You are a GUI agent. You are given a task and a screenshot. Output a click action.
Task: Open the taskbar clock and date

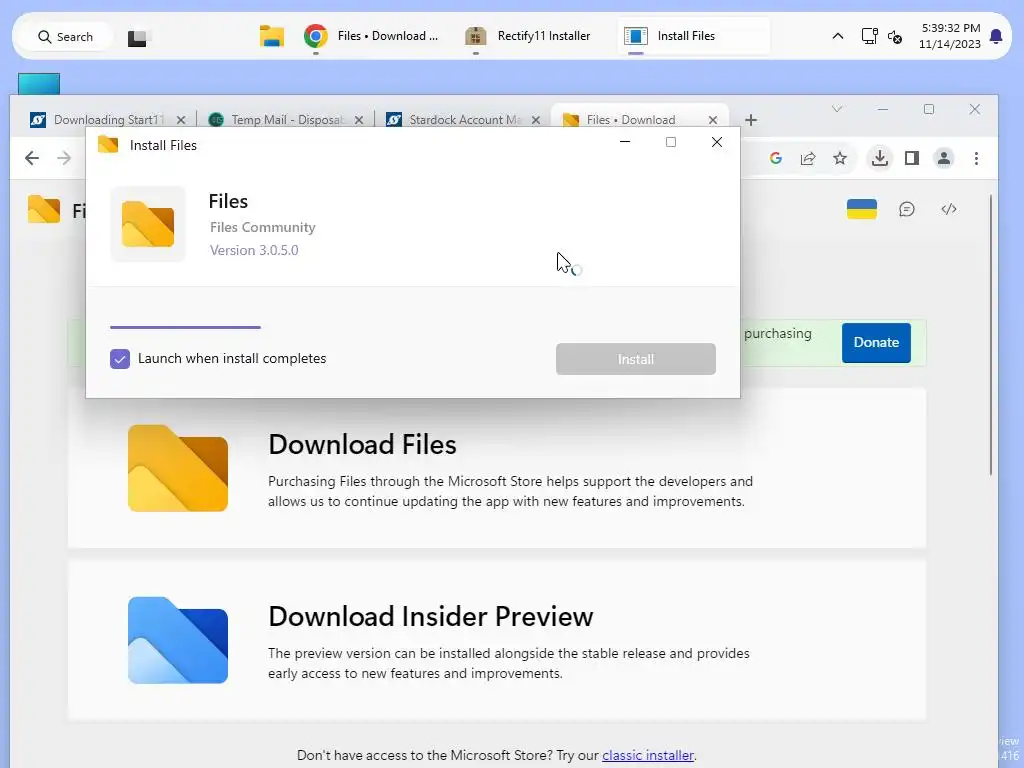pyautogui.click(x=950, y=36)
